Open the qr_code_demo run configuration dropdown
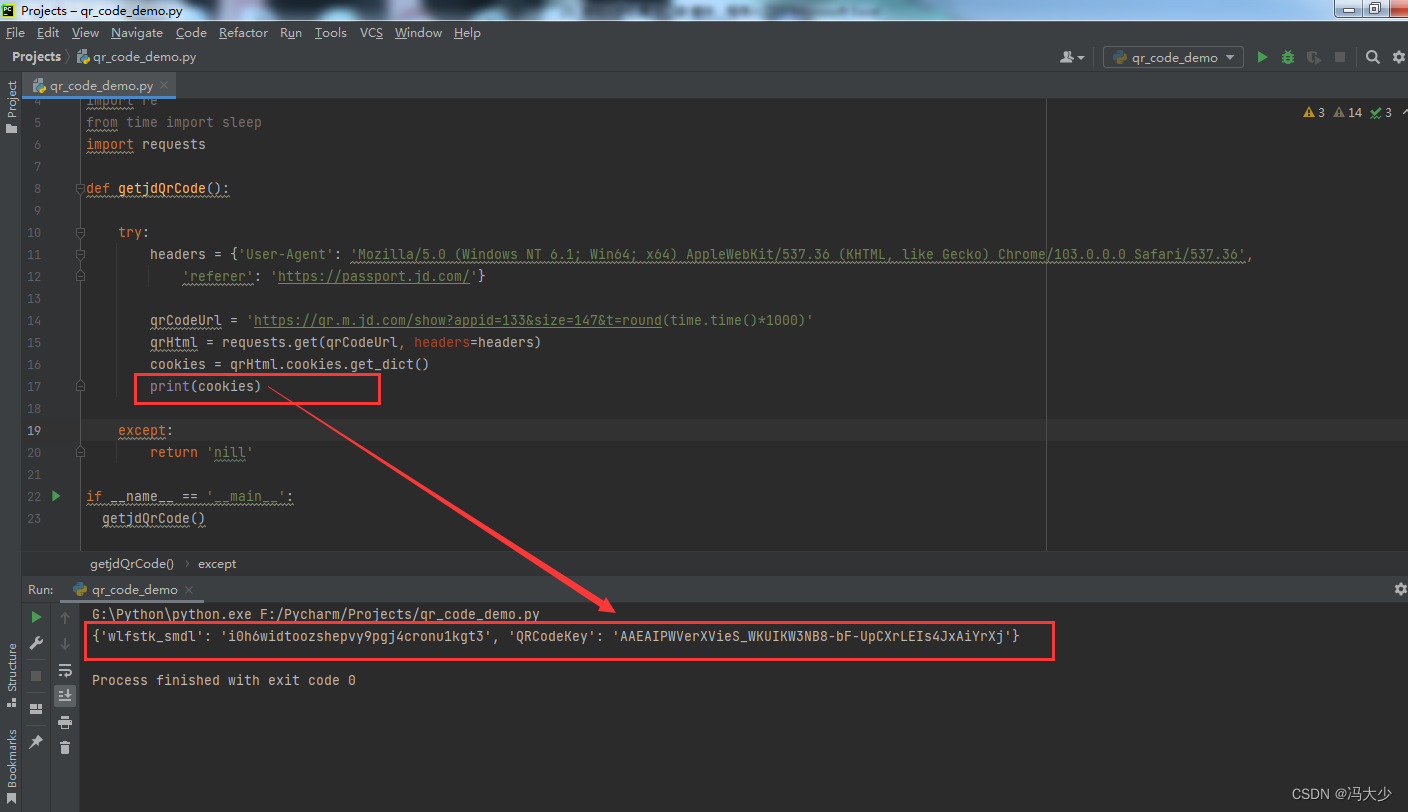Screen dimensions: 1408x812 [x=1174, y=58]
